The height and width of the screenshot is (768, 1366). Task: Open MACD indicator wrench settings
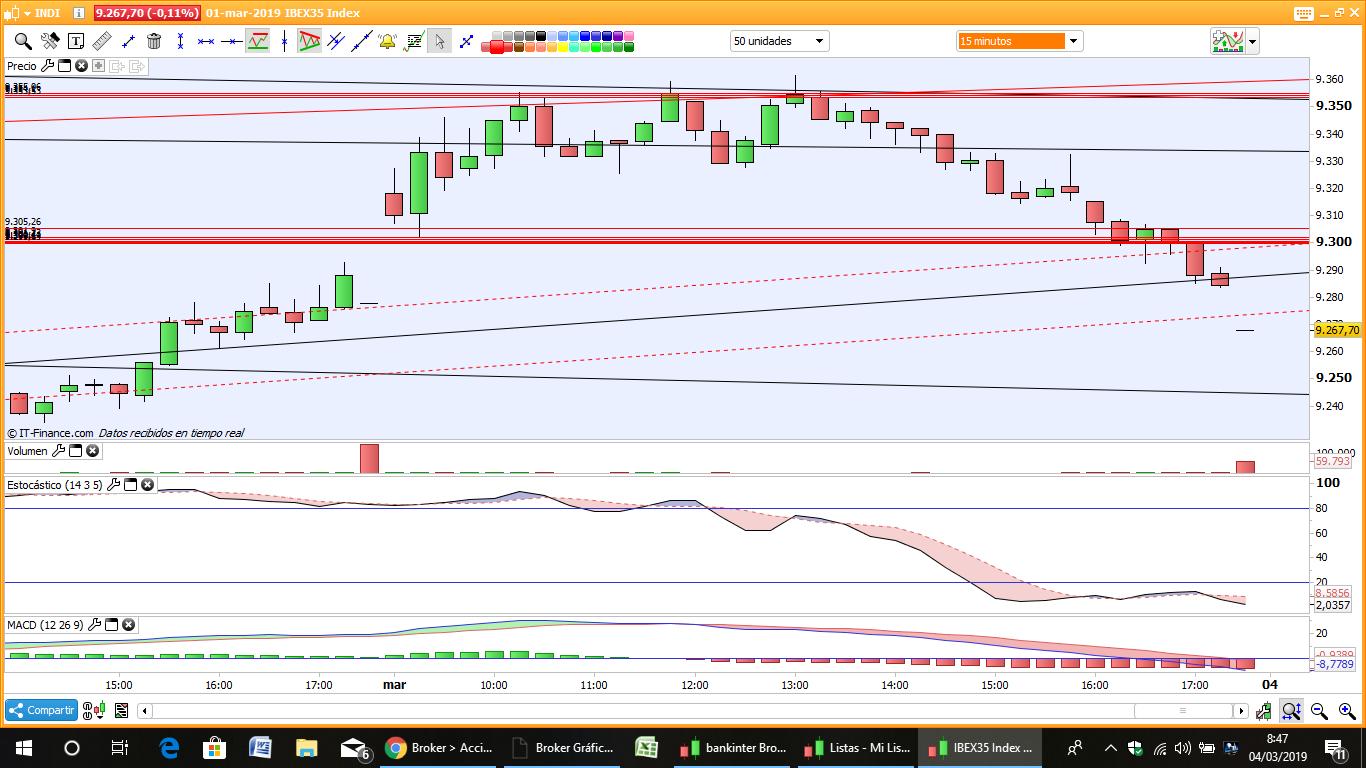click(94, 625)
